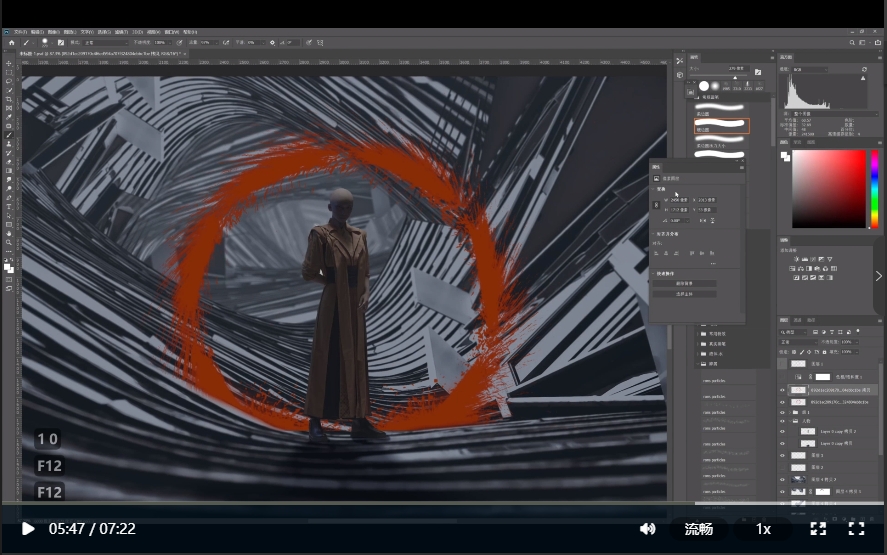This screenshot has height=555, width=887.
Task: Pick a red shade in the color field
Action: (x=829, y=188)
